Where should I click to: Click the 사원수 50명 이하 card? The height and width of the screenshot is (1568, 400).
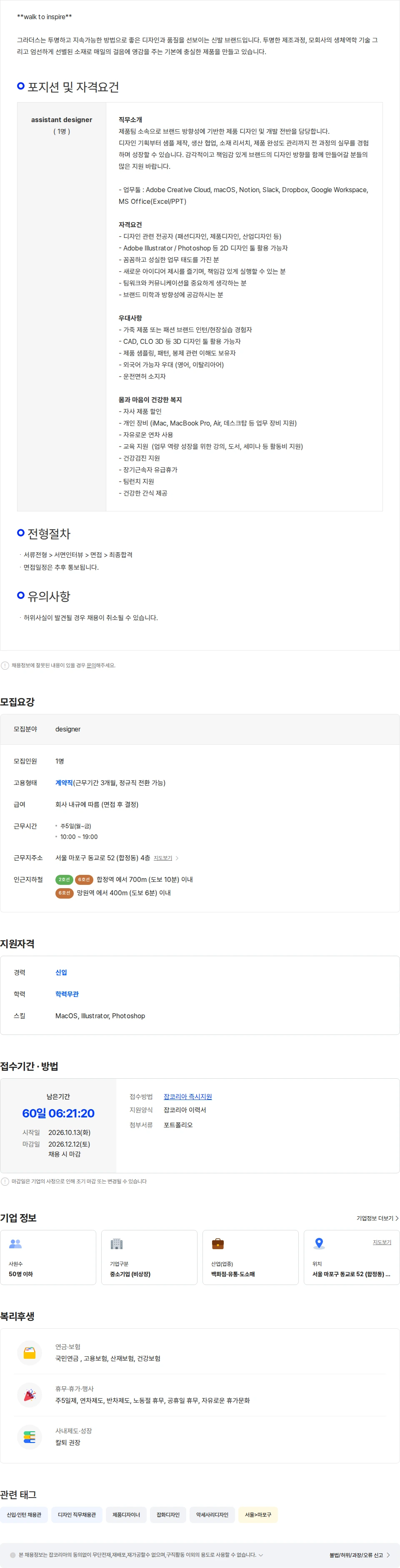tap(48, 1257)
